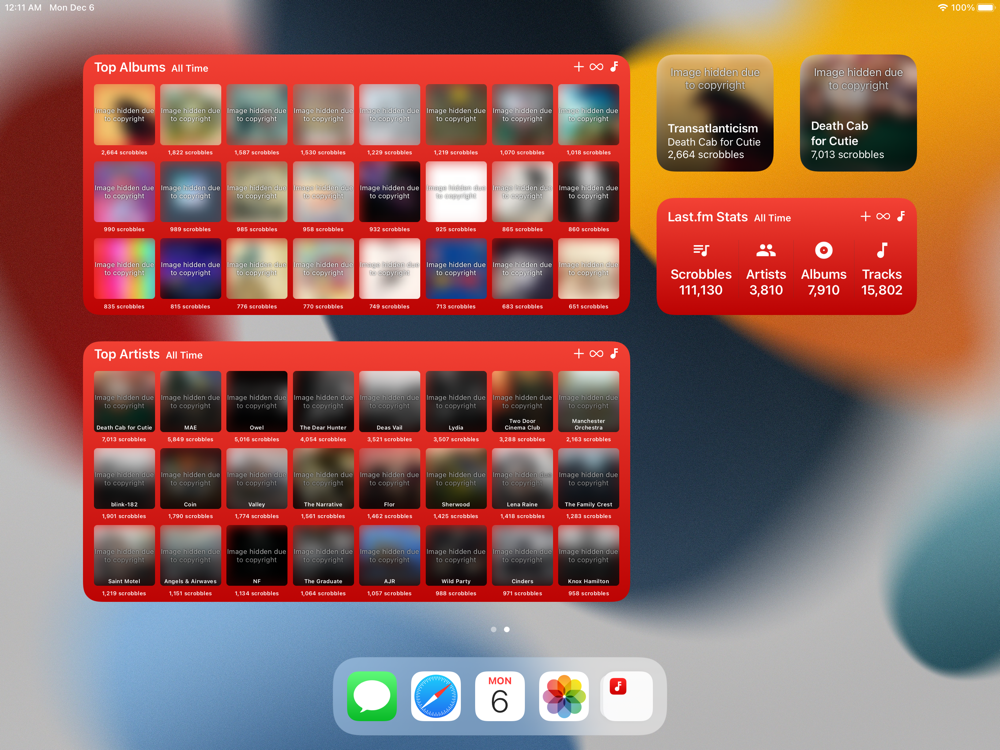
Task: Open The Family Crest artist tile
Action: pos(589,479)
